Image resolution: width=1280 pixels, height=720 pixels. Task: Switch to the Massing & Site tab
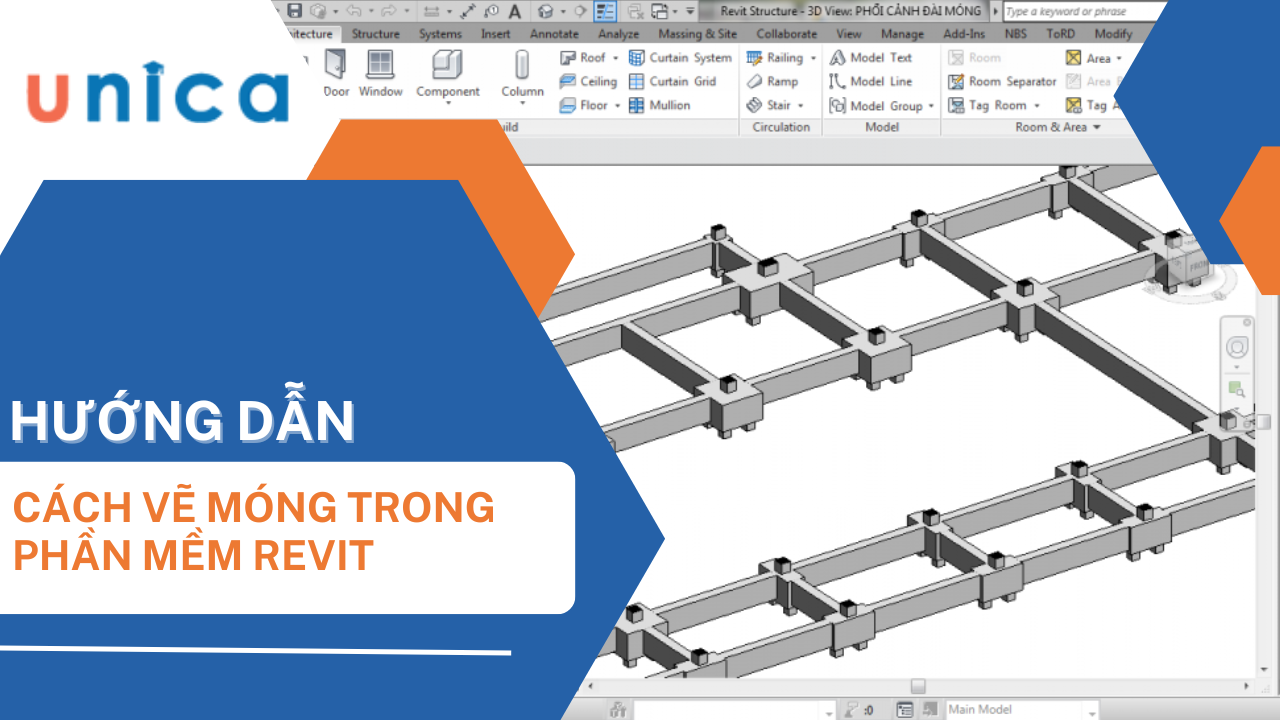697,34
